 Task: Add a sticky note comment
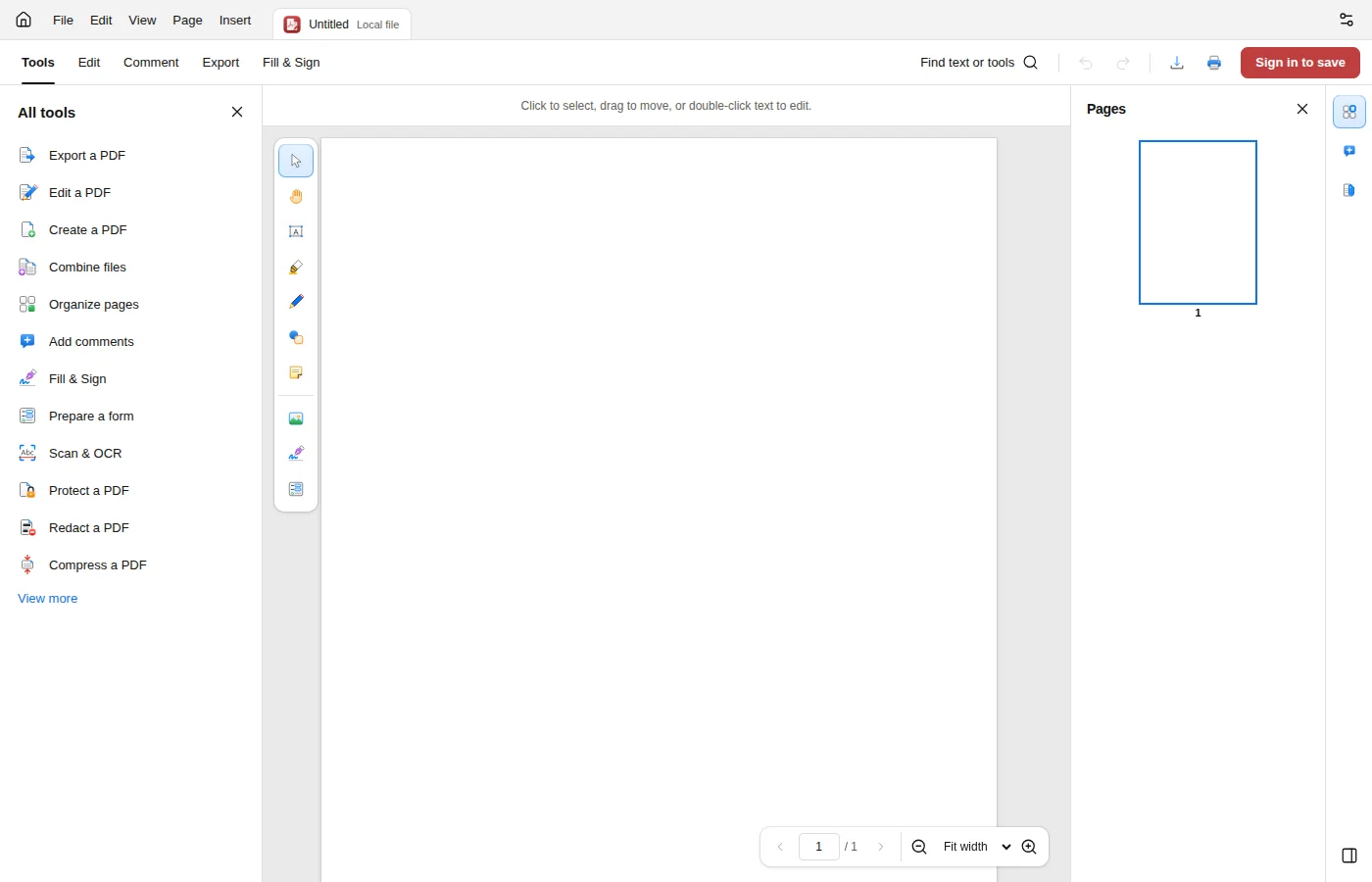[x=296, y=372]
